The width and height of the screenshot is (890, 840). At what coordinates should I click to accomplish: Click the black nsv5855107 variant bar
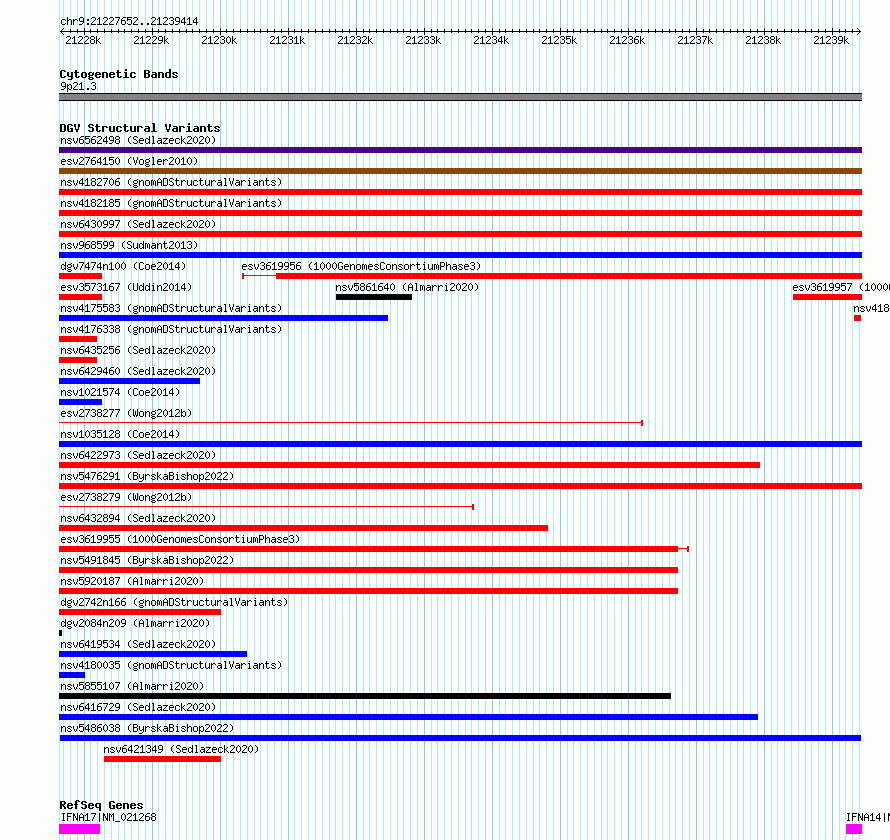click(x=365, y=696)
